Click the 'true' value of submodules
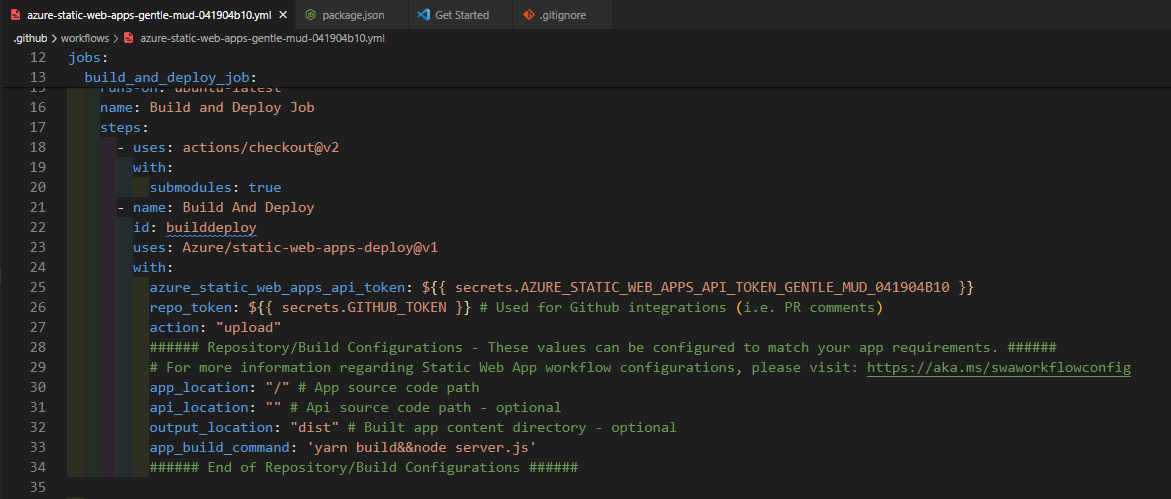The image size is (1171, 499). point(265,187)
